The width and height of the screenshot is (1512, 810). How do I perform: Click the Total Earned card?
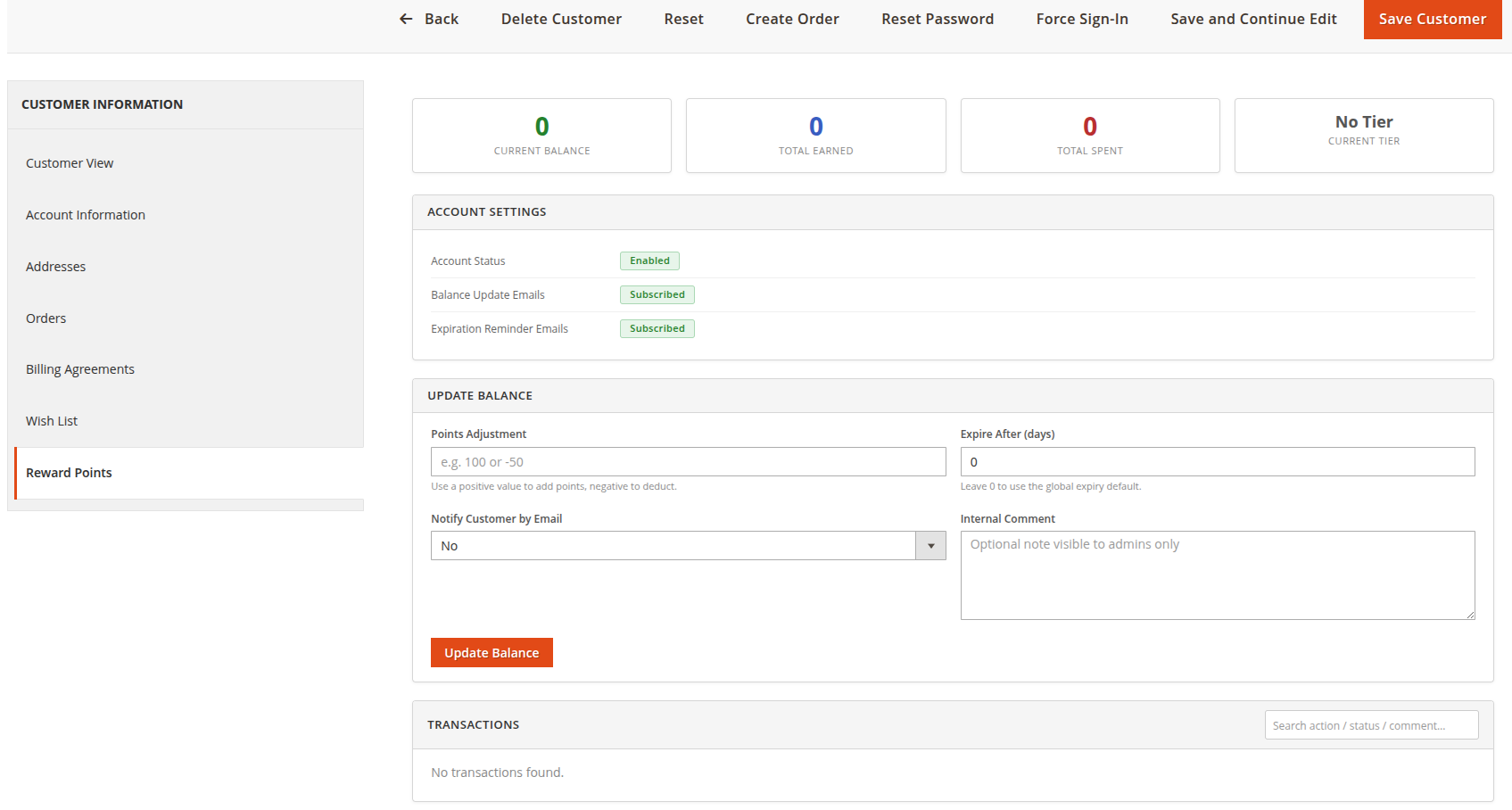pyautogui.click(x=815, y=136)
